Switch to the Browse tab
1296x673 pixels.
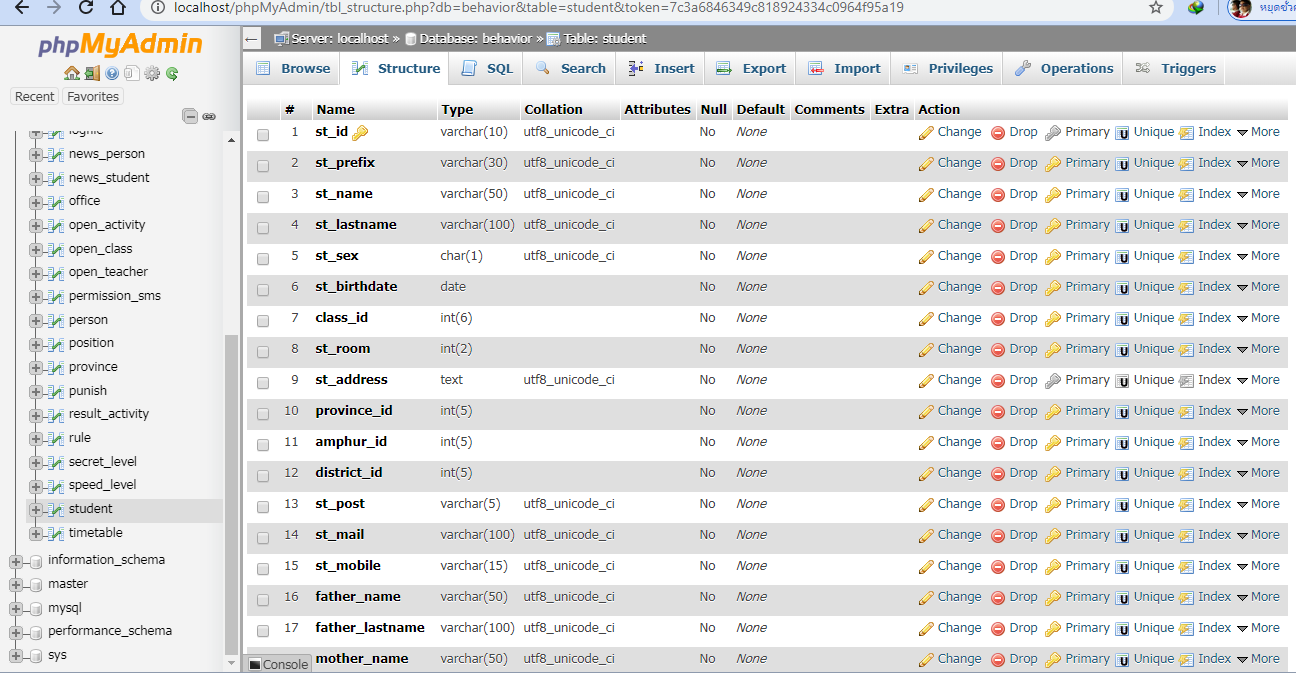[x=293, y=69]
